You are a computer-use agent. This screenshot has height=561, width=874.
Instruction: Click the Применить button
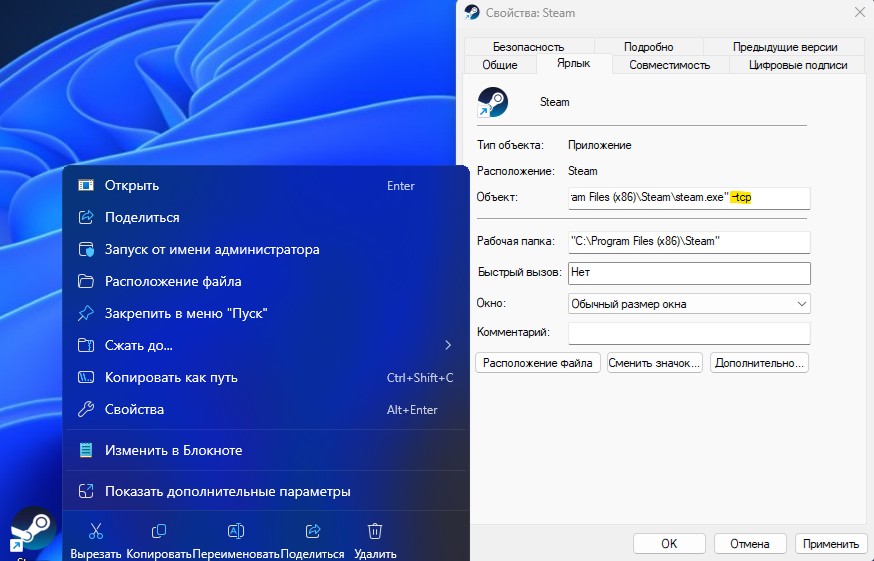(831, 544)
